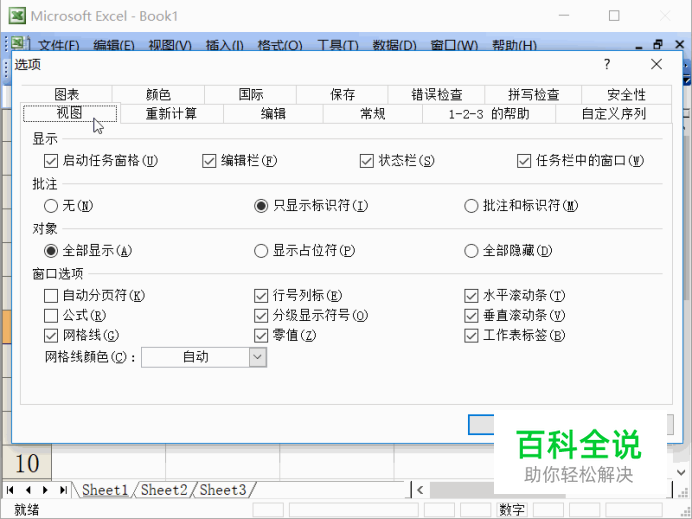
Task: Go to last sheet navigation arrow
Action: 63,490
